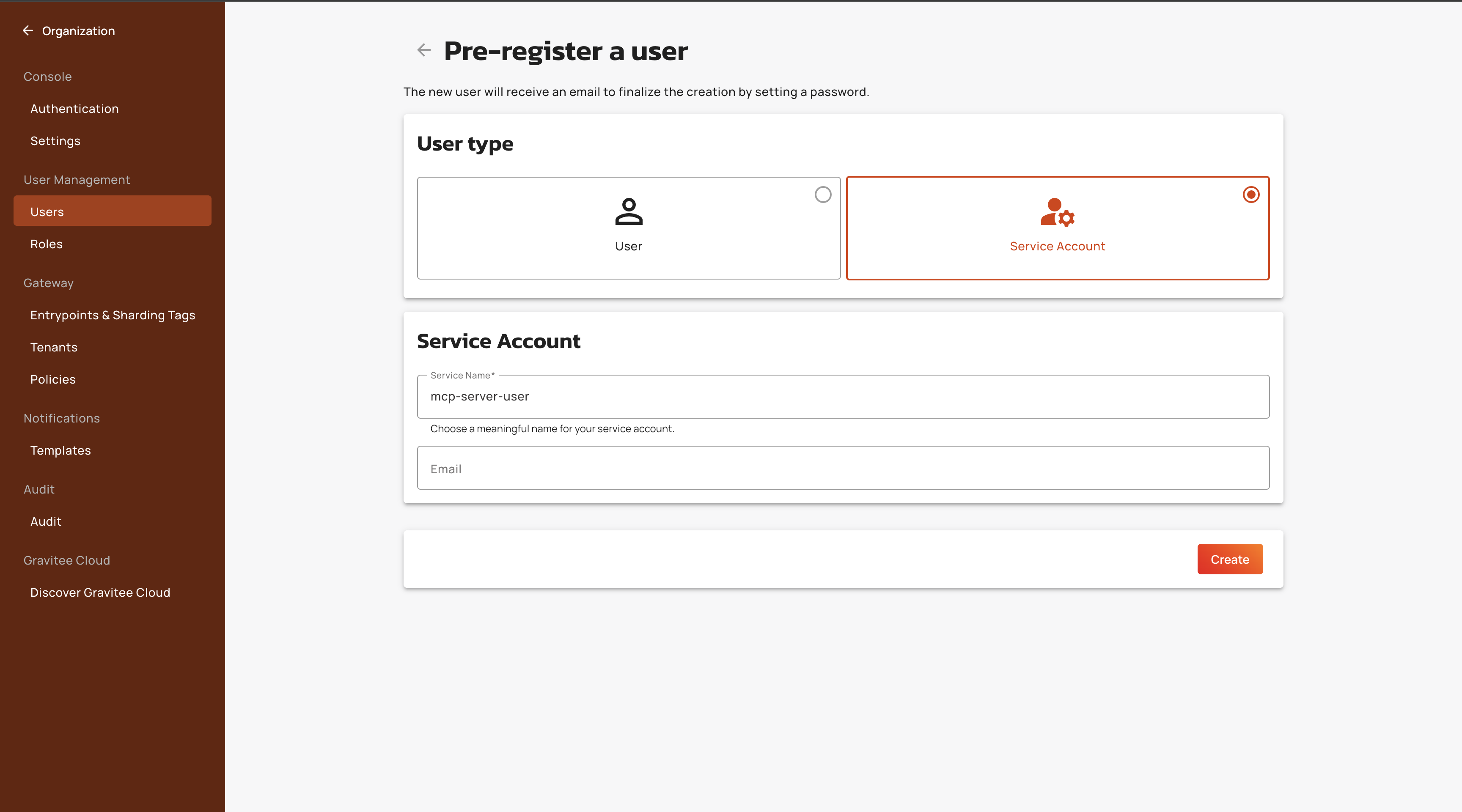Open Policies in the sidebar

pos(53,379)
